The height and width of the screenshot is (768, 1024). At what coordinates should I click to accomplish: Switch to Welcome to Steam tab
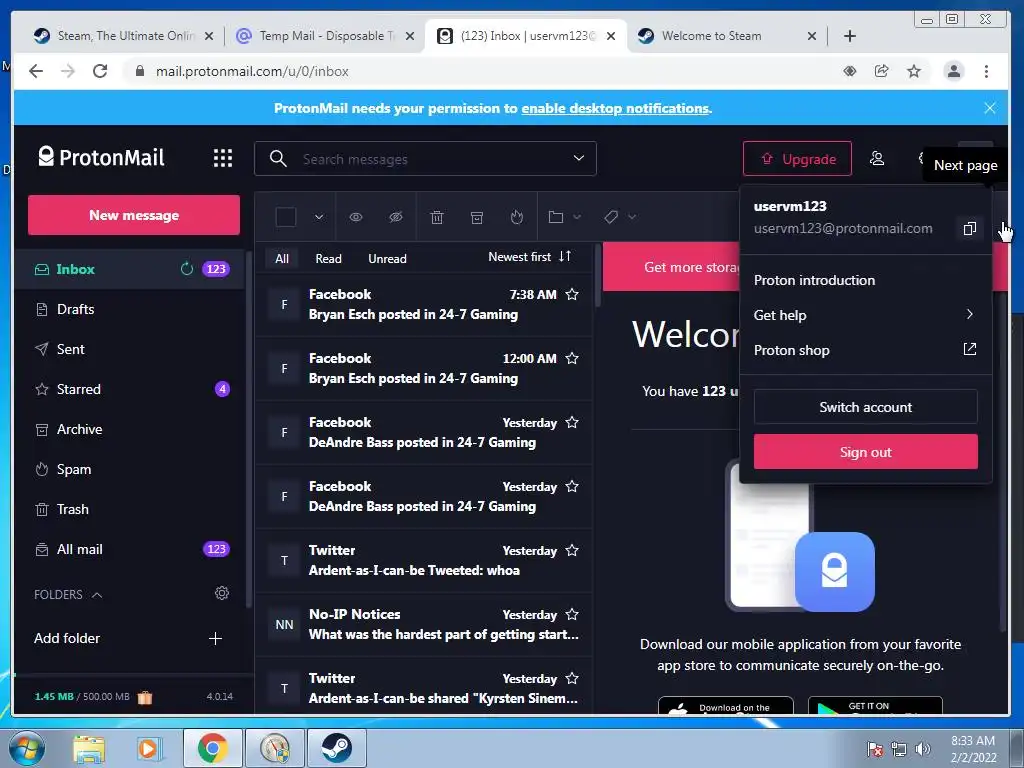pos(728,36)
